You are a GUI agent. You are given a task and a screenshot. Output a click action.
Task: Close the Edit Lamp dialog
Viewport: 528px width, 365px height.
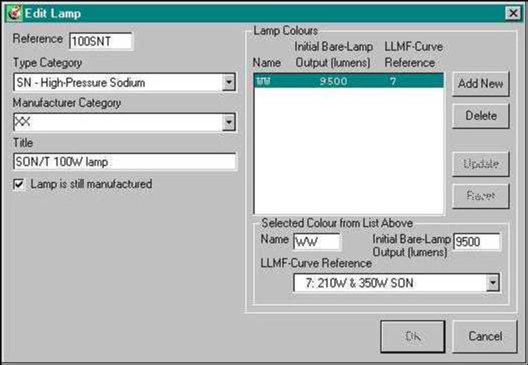point(513,13)
